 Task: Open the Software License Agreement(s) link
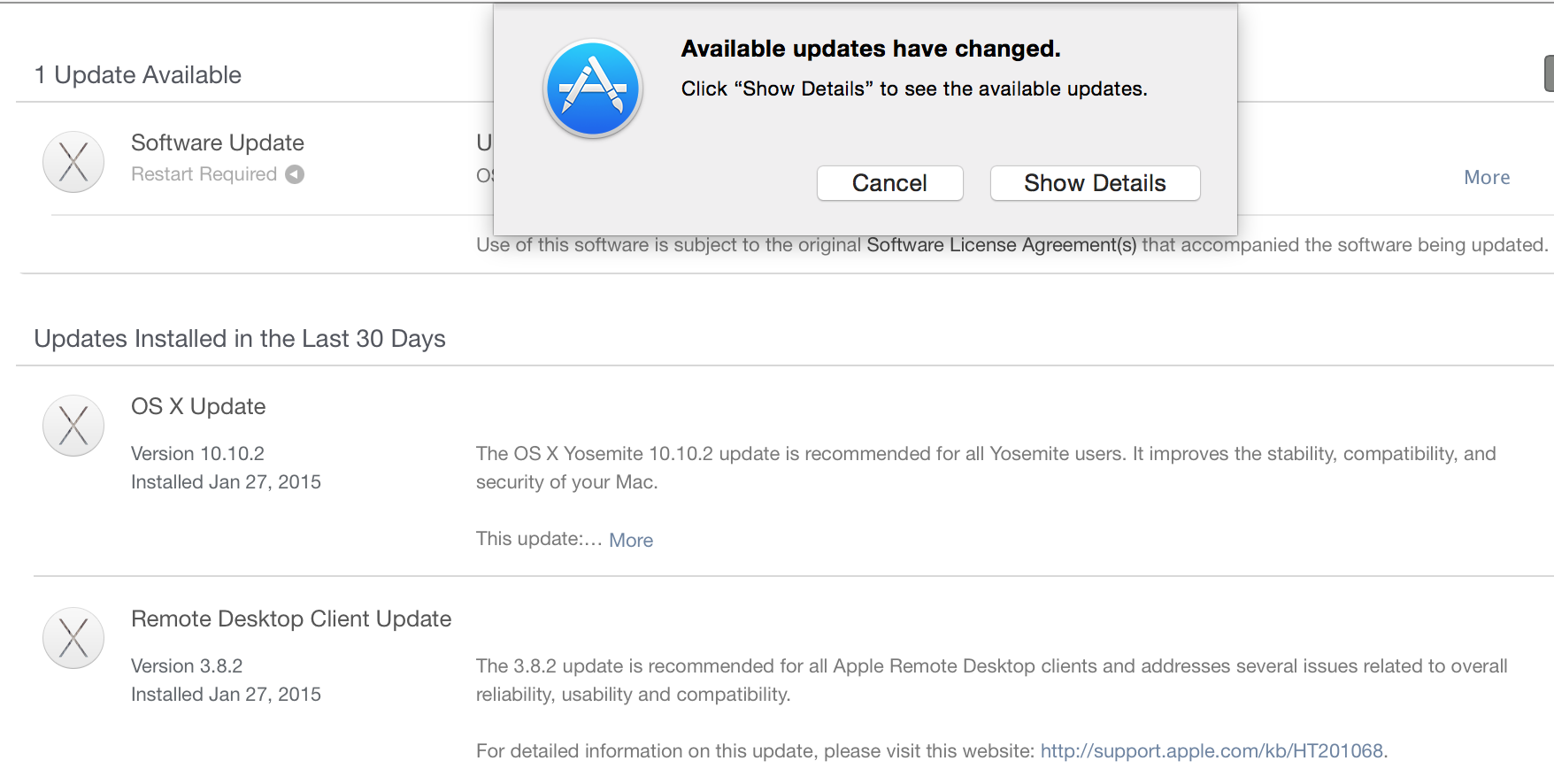(1001, 245)
